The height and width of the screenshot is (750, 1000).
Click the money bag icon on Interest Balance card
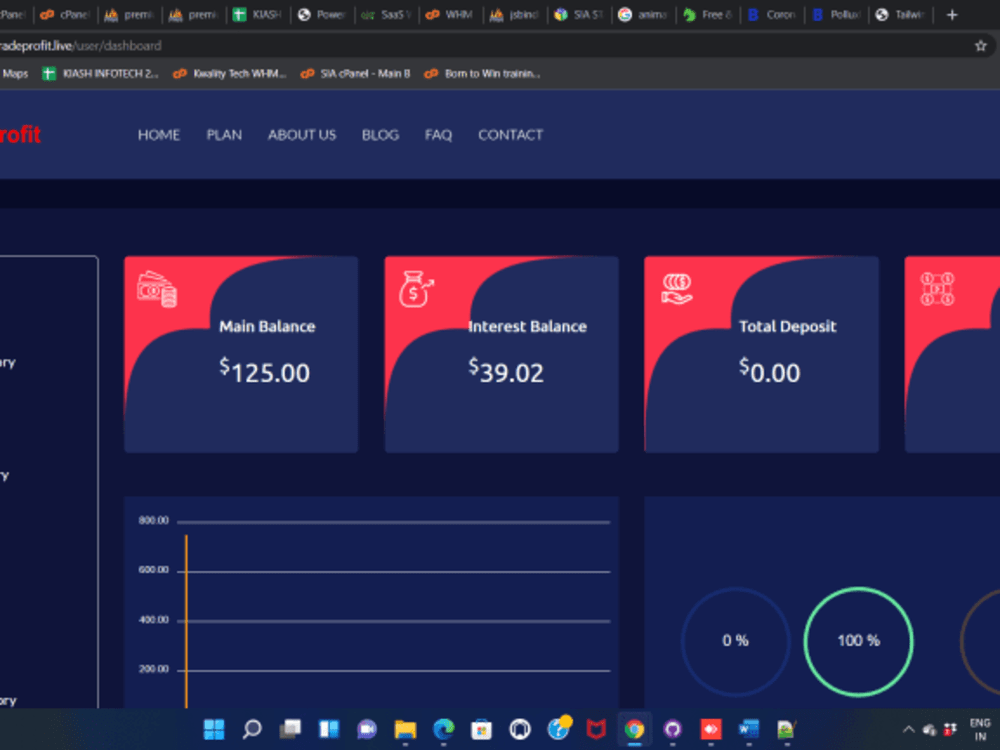(x=415, y=290)
